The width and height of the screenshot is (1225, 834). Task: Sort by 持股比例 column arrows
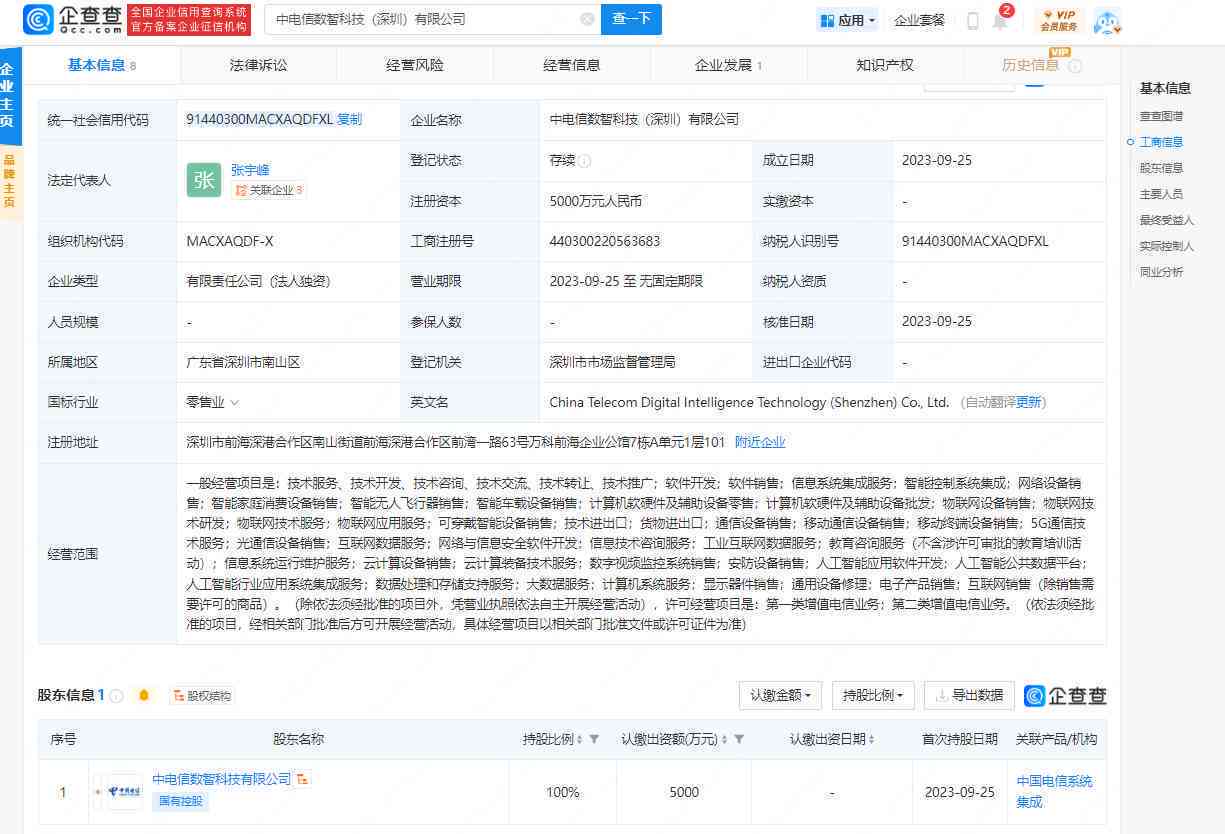click(x=580, y=739)
